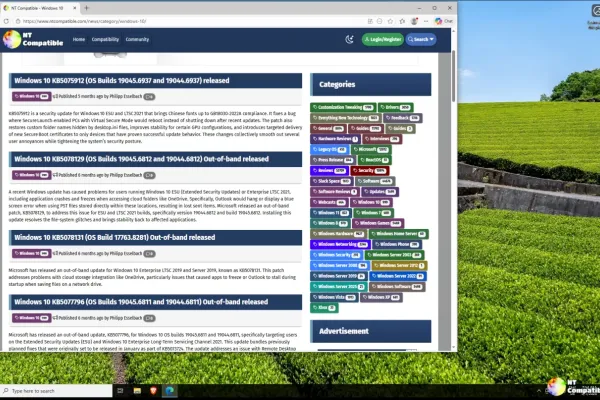
Task: Select the Windows XP category tag
Action: [381, 297]
